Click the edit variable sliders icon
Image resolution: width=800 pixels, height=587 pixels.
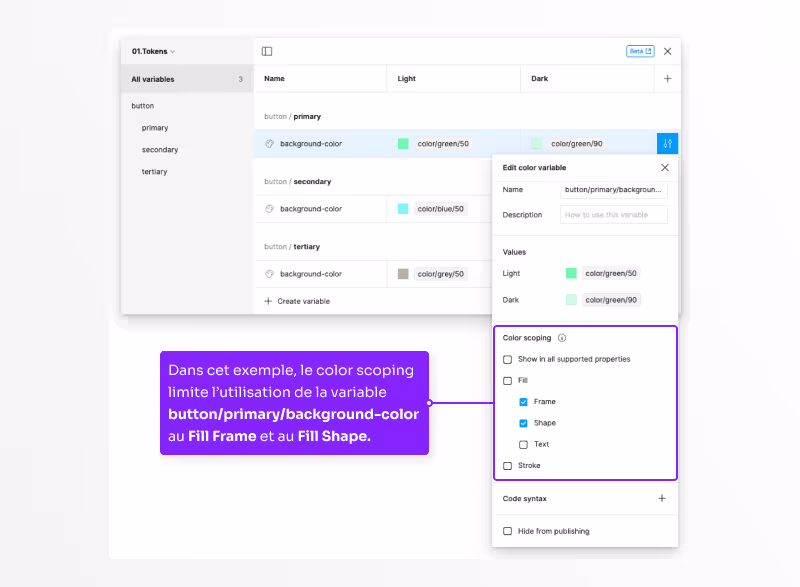click(667, 143)
